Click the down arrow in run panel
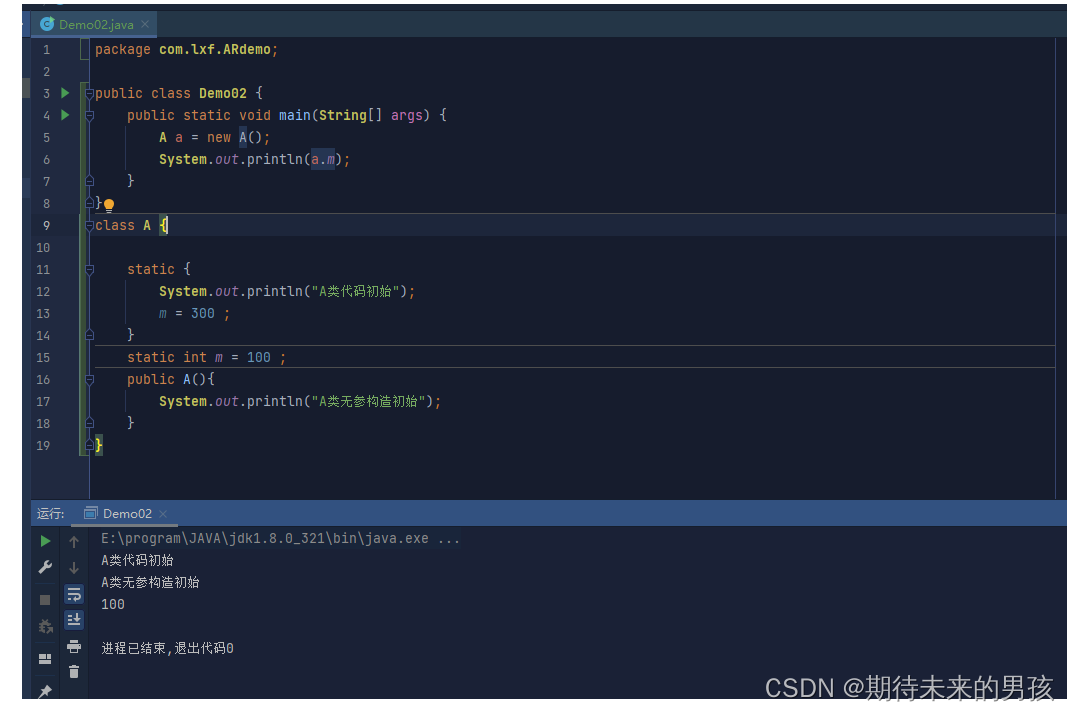Image resolution: width=1070 pixels, height=711 pixels. [x=74, y=568]
